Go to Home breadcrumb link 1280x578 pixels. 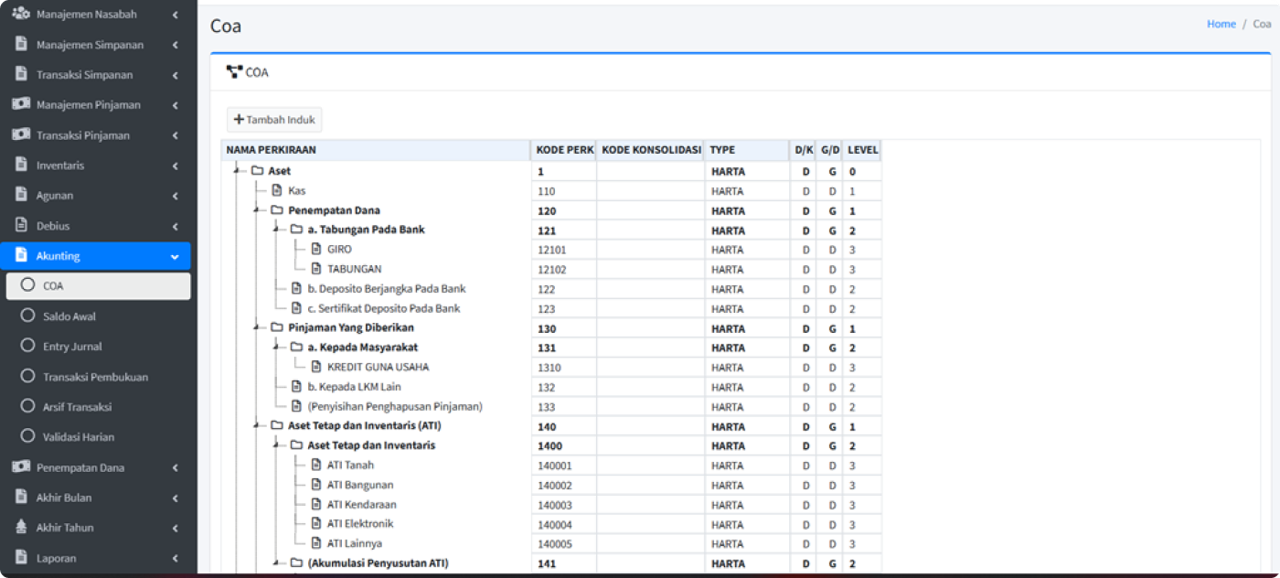point(1221,24)
